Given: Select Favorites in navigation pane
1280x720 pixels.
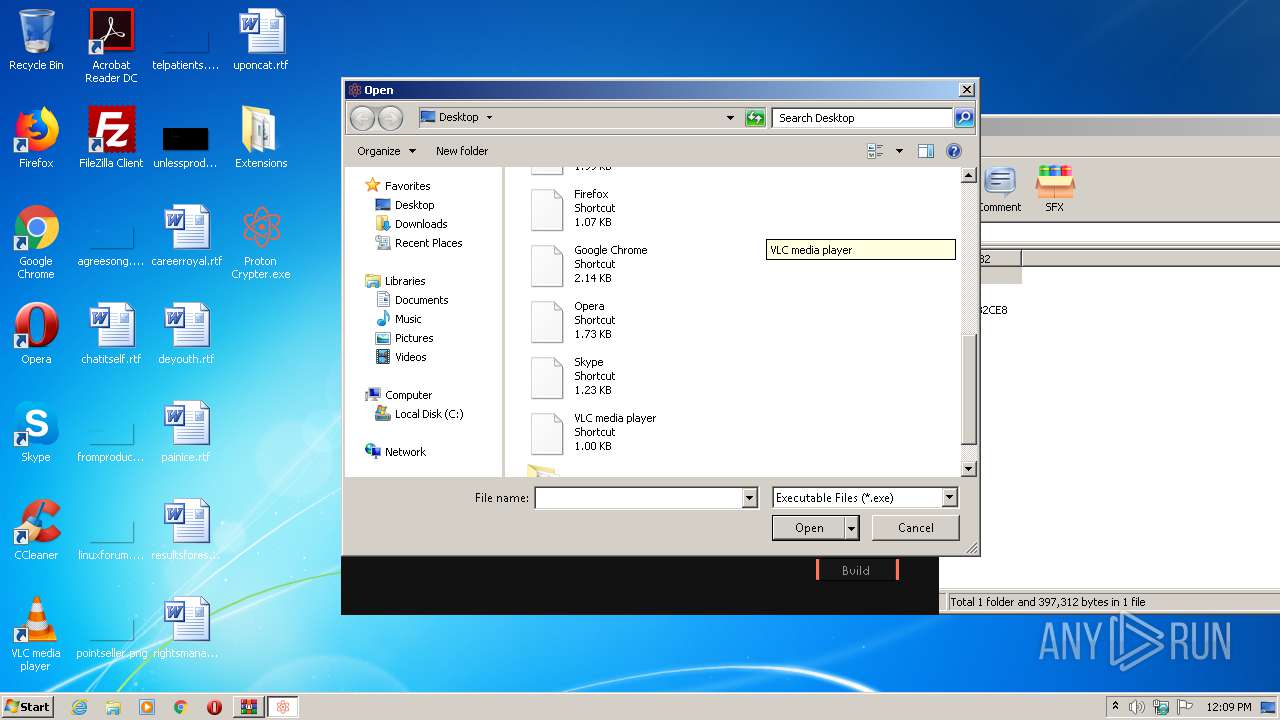Looking at the screenshot, I should [x=398, y=186].
